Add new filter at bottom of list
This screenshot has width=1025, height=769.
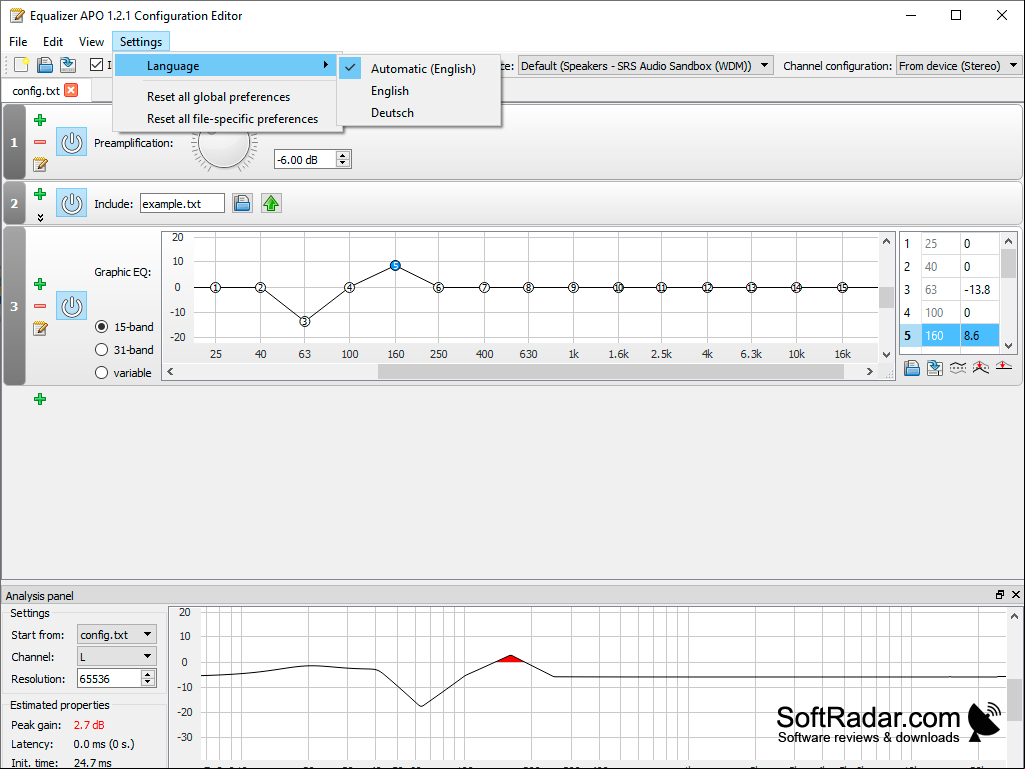pos(40,399)
